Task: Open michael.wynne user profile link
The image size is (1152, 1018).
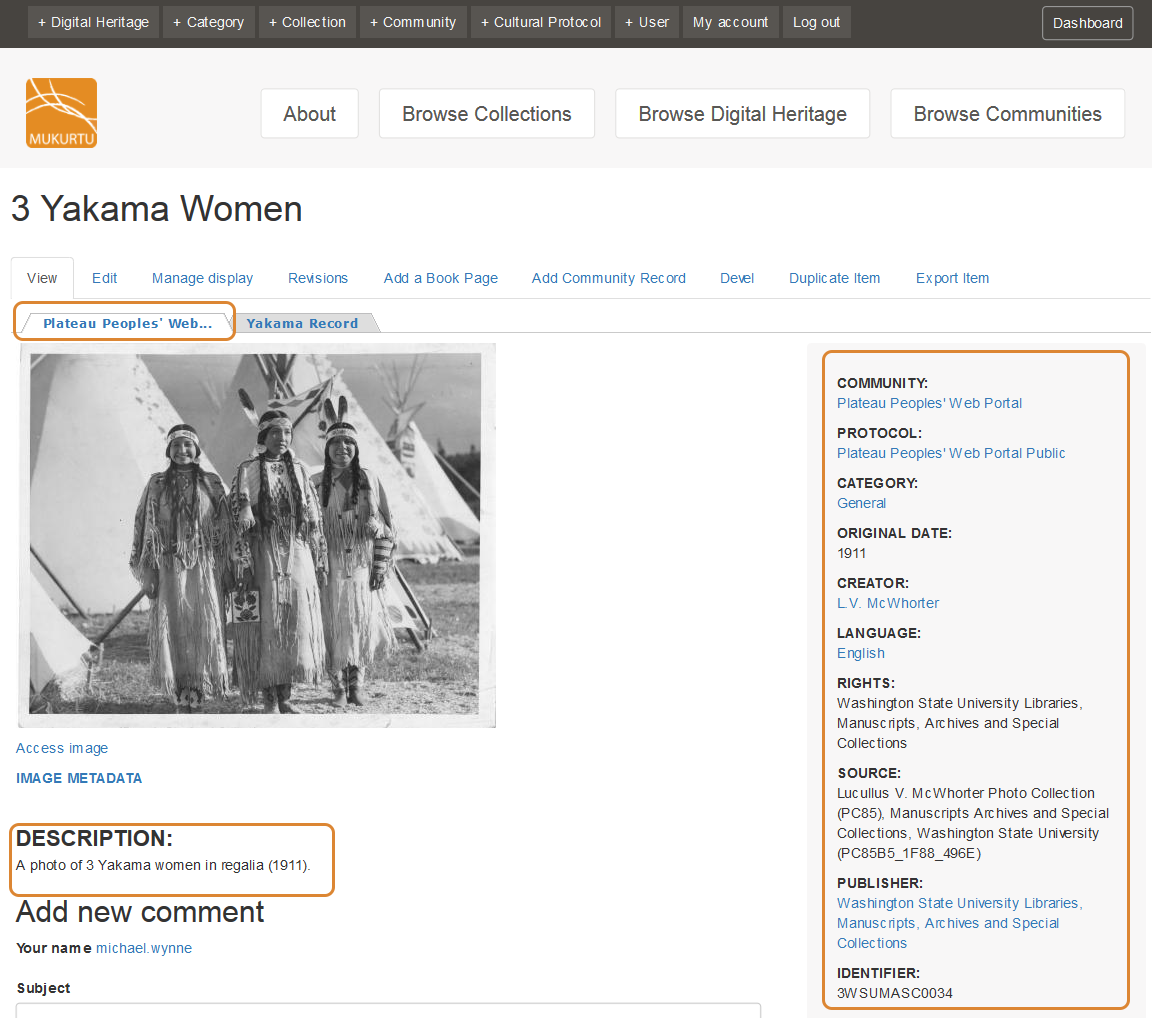Action: (x=144, y=948)
